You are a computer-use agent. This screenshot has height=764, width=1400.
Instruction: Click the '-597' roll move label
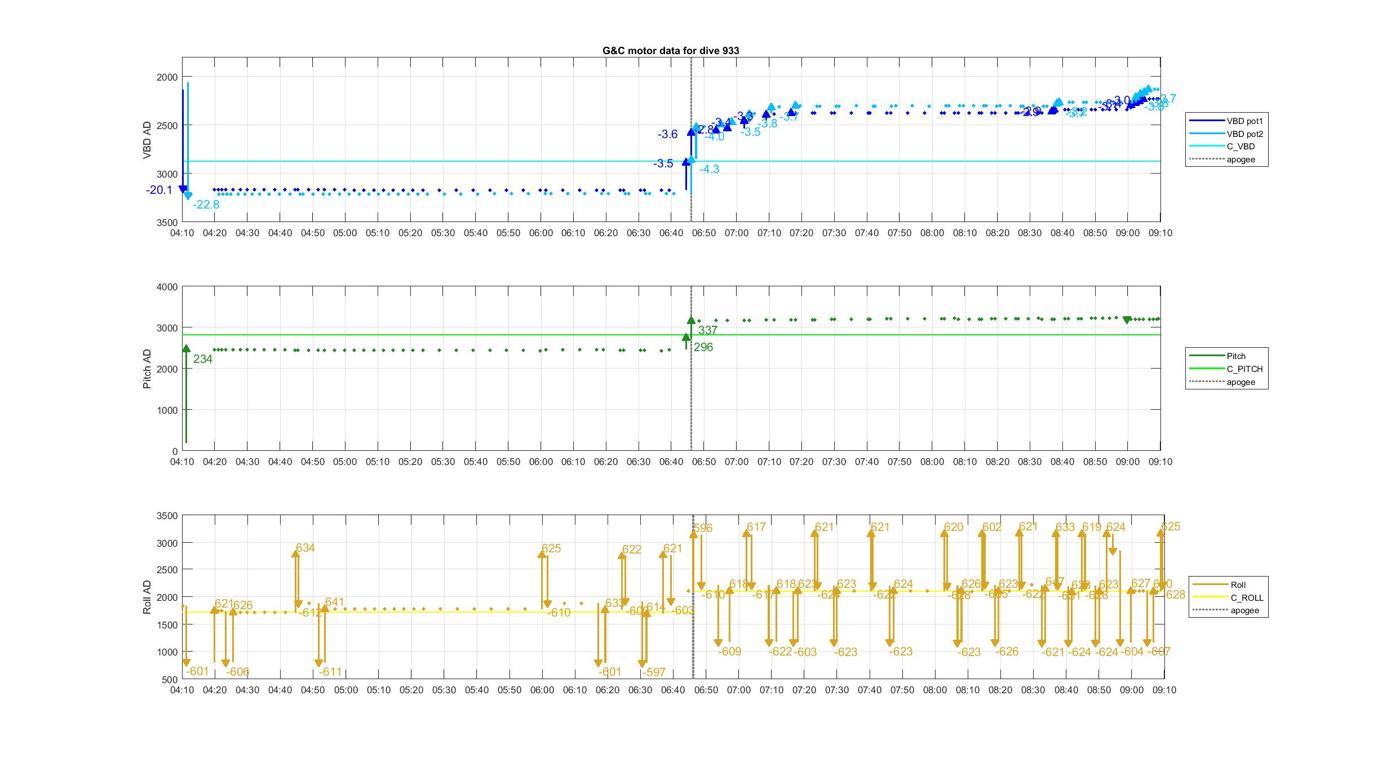pos(654,672)
